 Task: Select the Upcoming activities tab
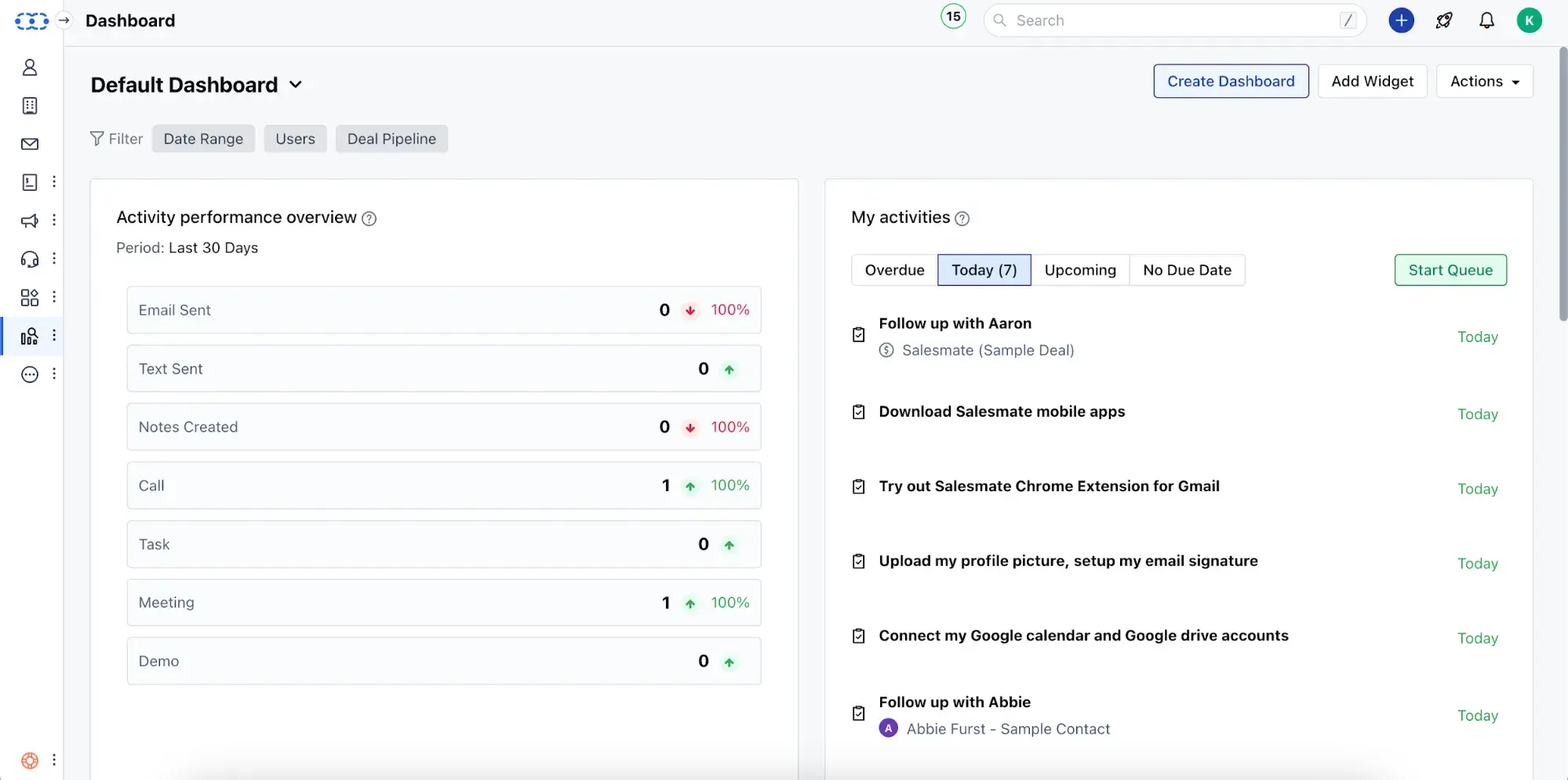[x=1079, y=270]
